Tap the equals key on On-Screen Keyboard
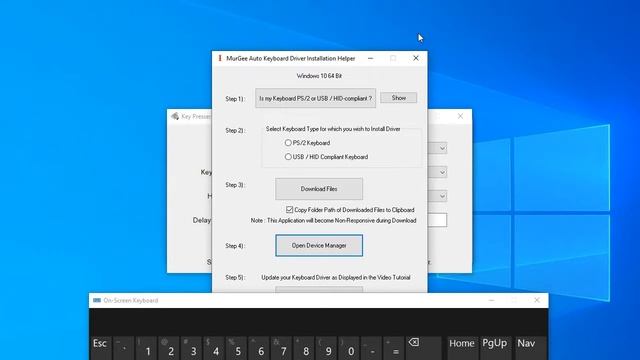640x360 pixels. tap(394, 348)
